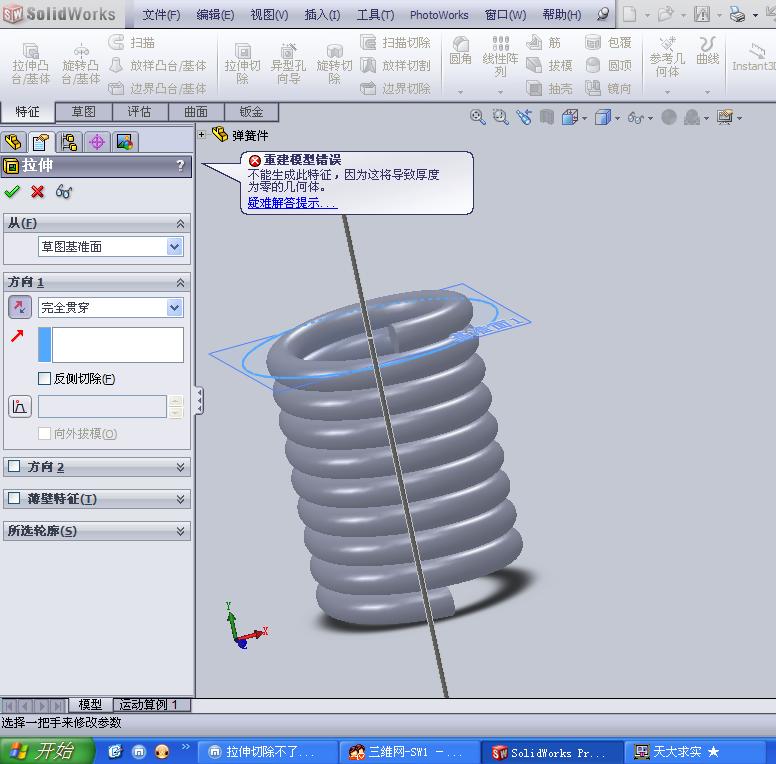Toggle detailed preview glasses icon

pos(64,191)
